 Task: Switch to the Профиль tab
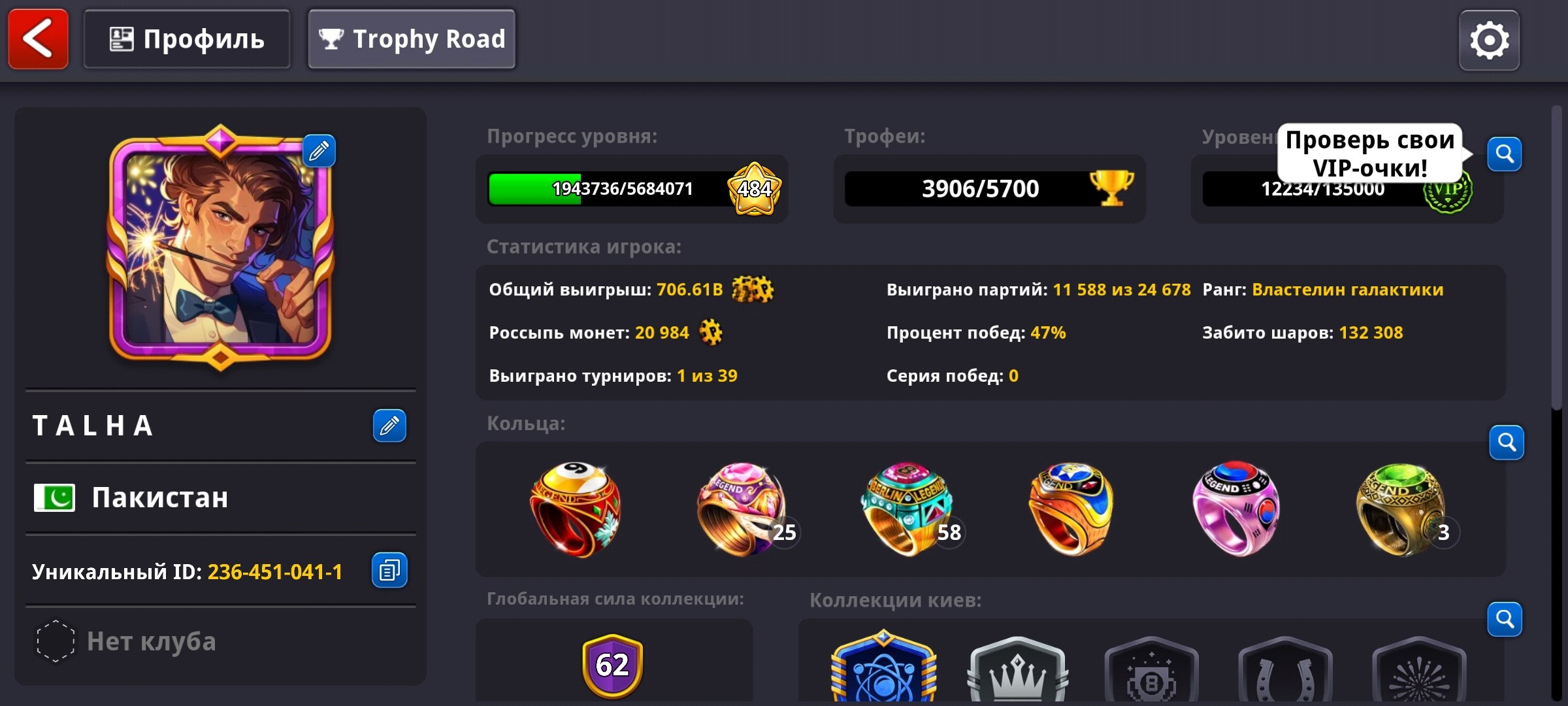tap(187, 39)
